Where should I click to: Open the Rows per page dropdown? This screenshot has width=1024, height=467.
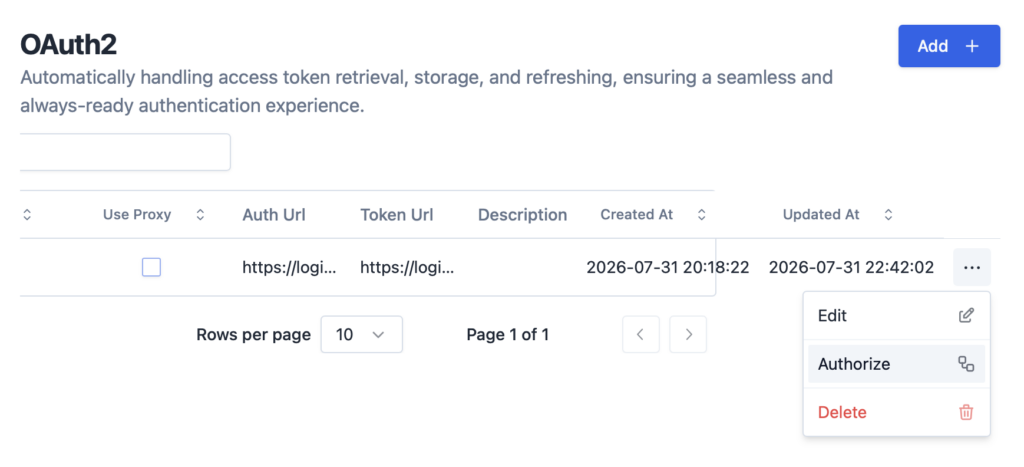coord(362,334)
